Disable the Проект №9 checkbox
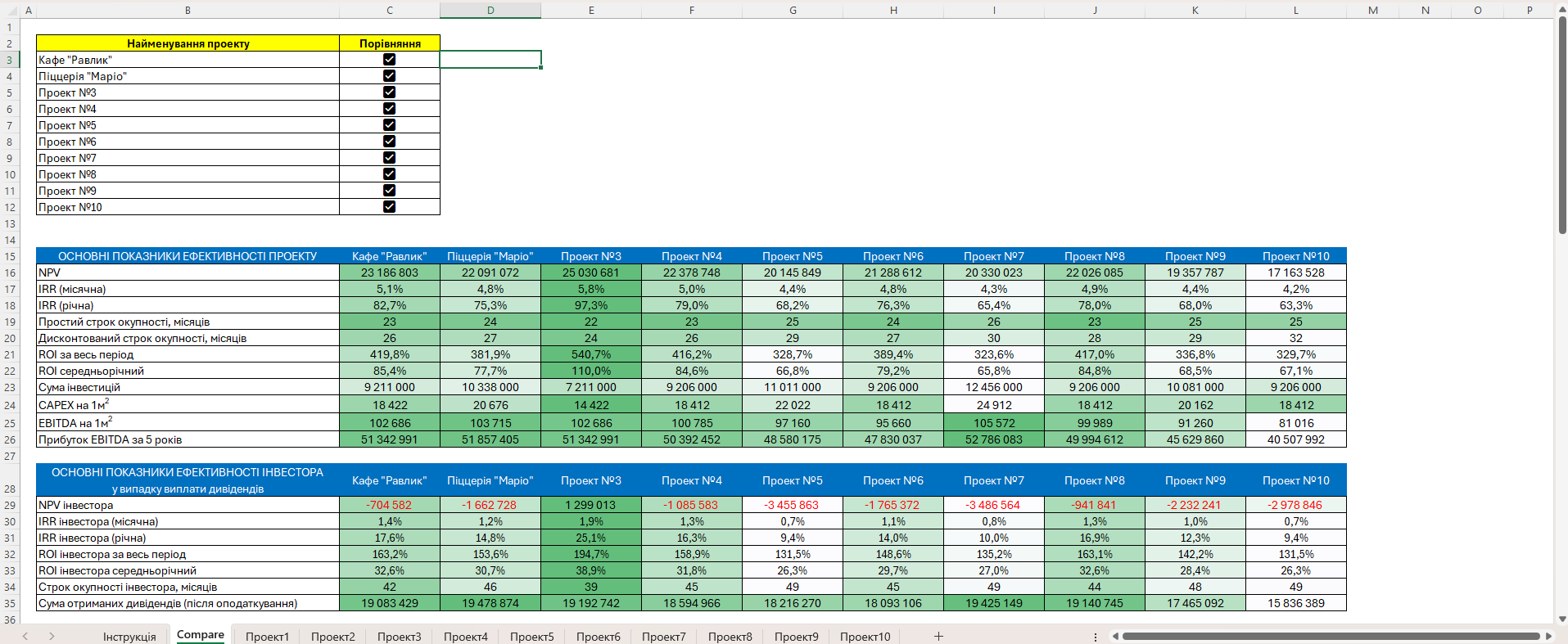The width and height of the screenshot is (1568, 644). [390, 191]
